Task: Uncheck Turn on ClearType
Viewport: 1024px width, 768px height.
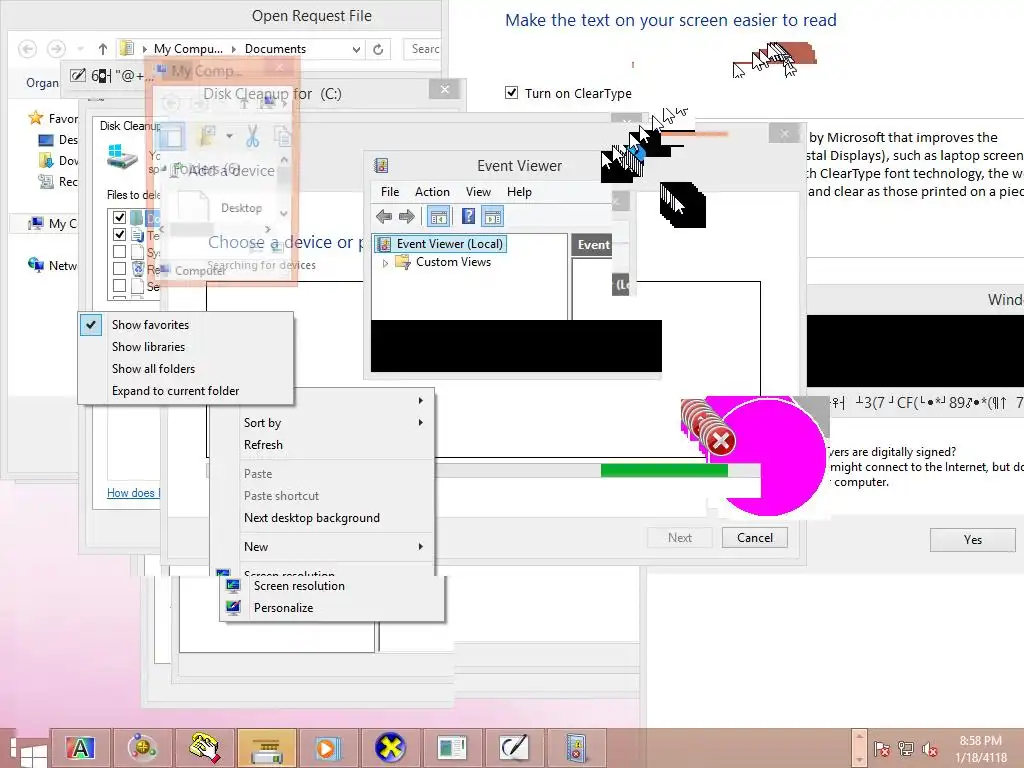Action: click(511, 93)
